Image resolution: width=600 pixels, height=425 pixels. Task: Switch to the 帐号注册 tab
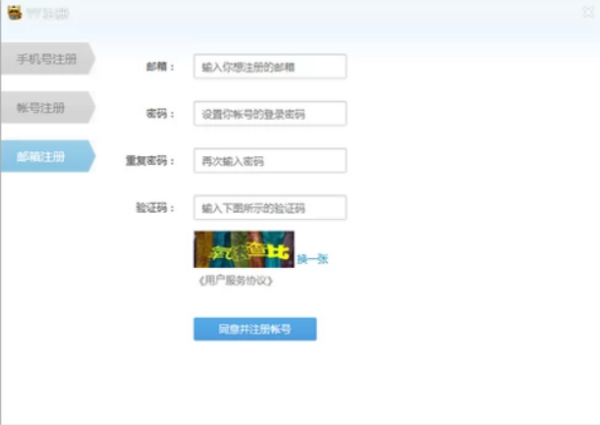pyautogui.click(x=47, y=107)
